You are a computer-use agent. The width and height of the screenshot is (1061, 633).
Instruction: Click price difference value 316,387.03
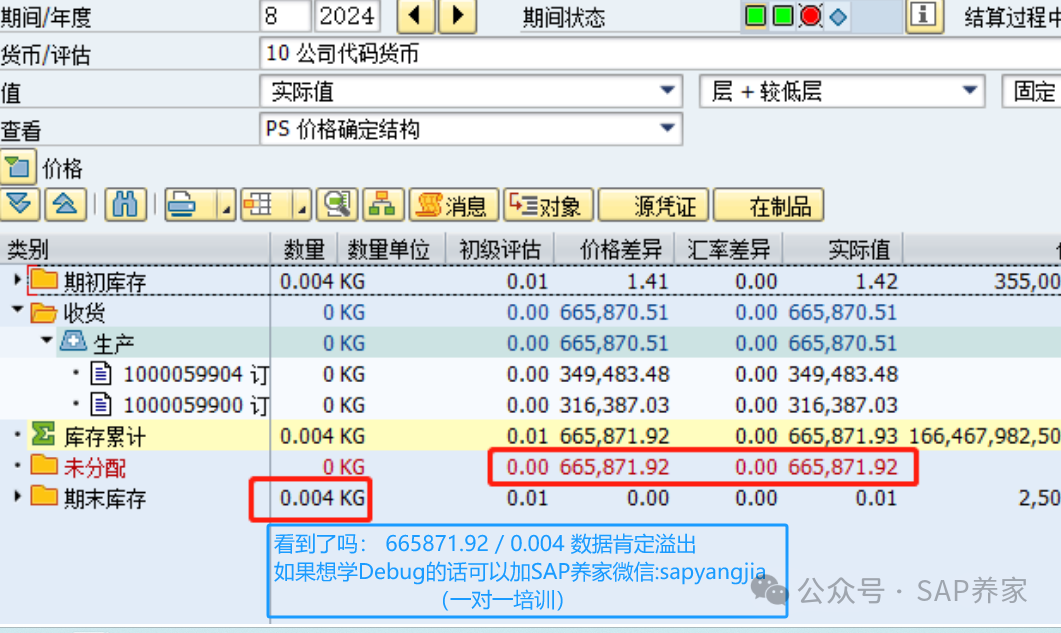point(614,405)
